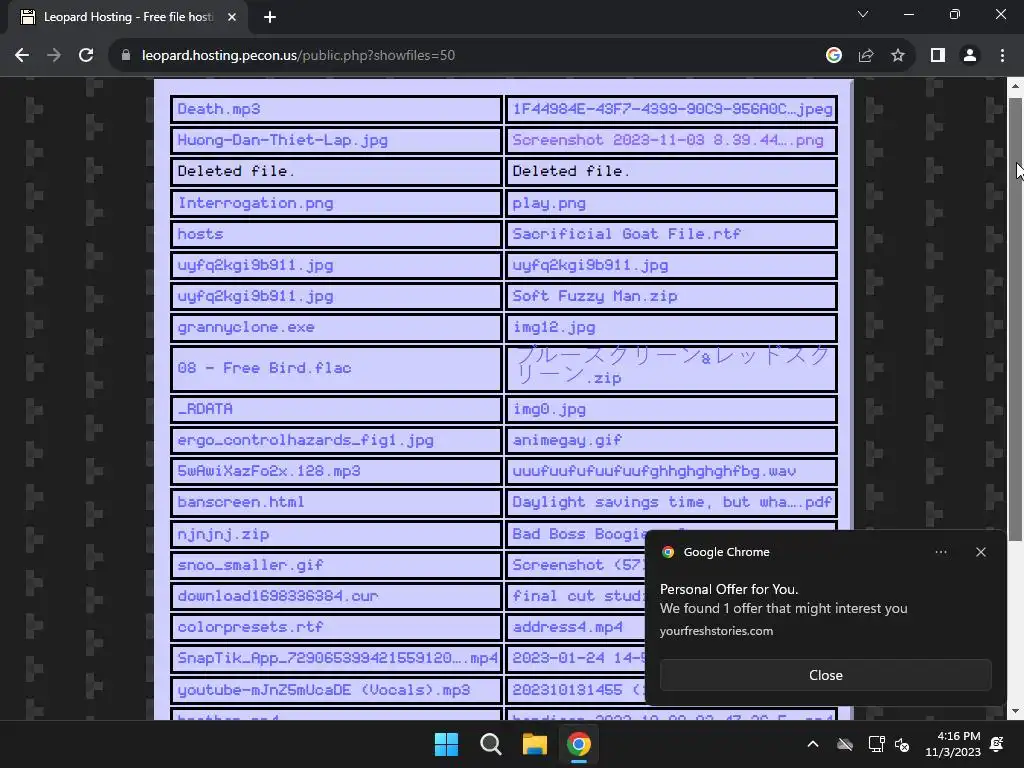
Task: View site info via the padlock icon
Action: tap(126, 56)
